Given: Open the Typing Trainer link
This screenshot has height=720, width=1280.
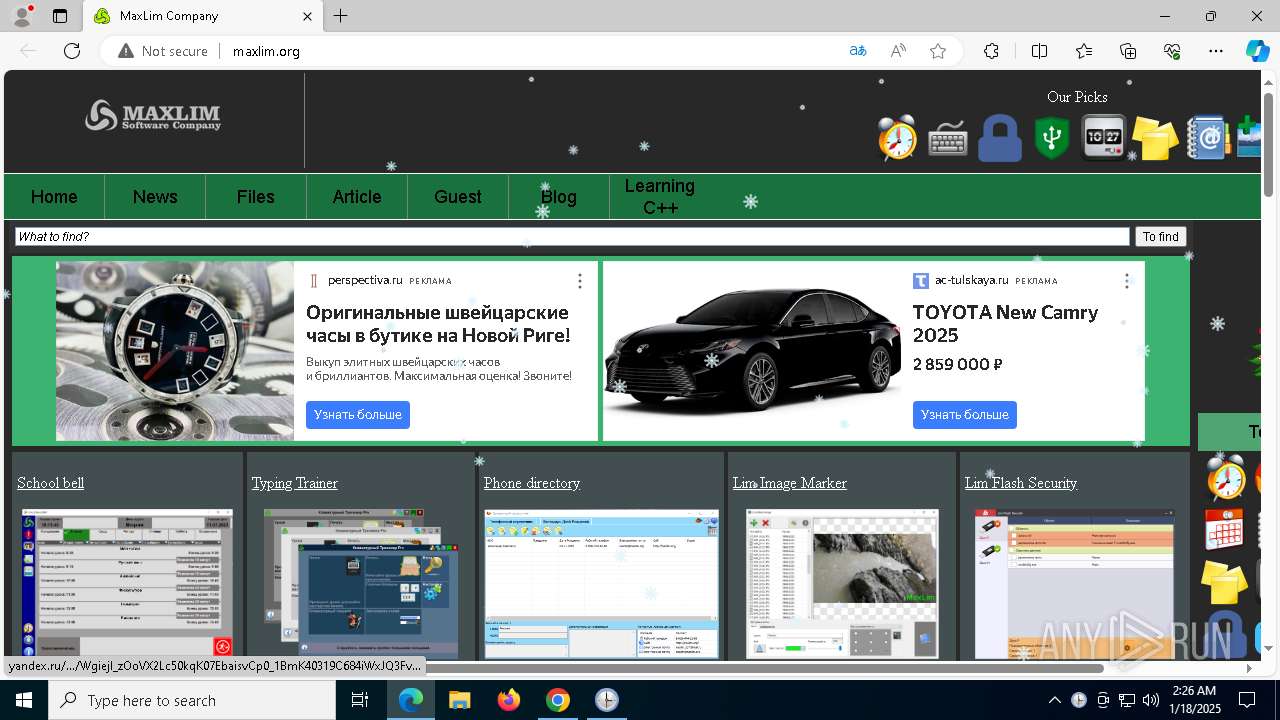Looking at the screenshot, I should pos(295,483).
